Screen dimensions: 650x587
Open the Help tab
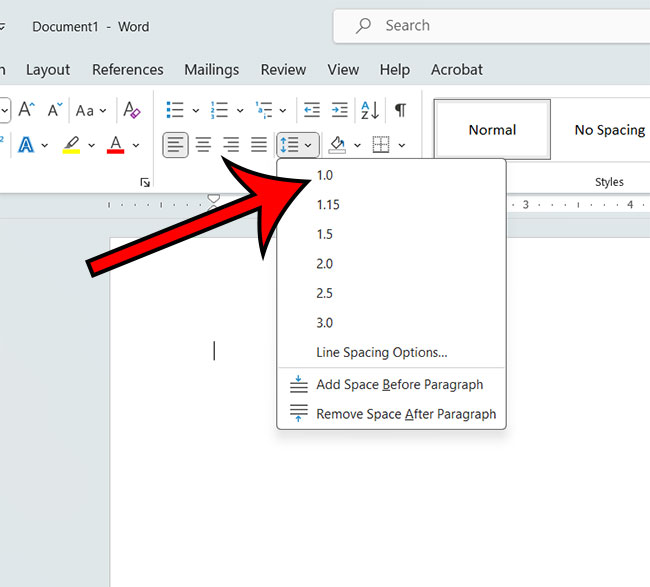395,70
